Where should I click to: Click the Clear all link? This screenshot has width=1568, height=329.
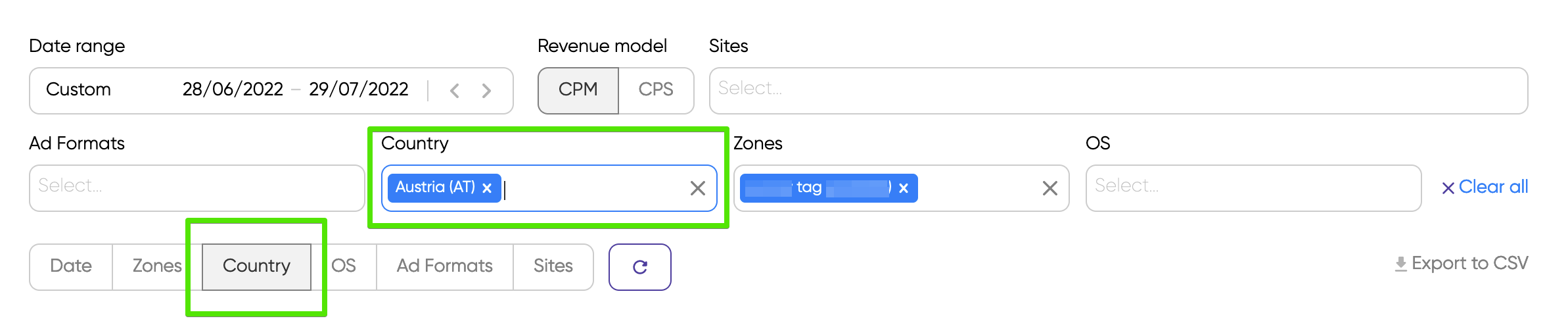[x=1485, y=188]
